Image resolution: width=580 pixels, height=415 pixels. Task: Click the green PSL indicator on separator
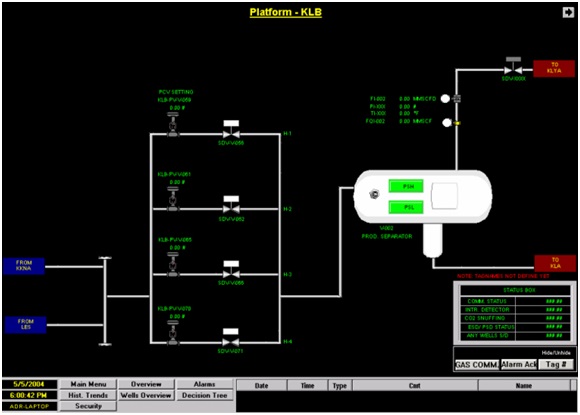406,207
